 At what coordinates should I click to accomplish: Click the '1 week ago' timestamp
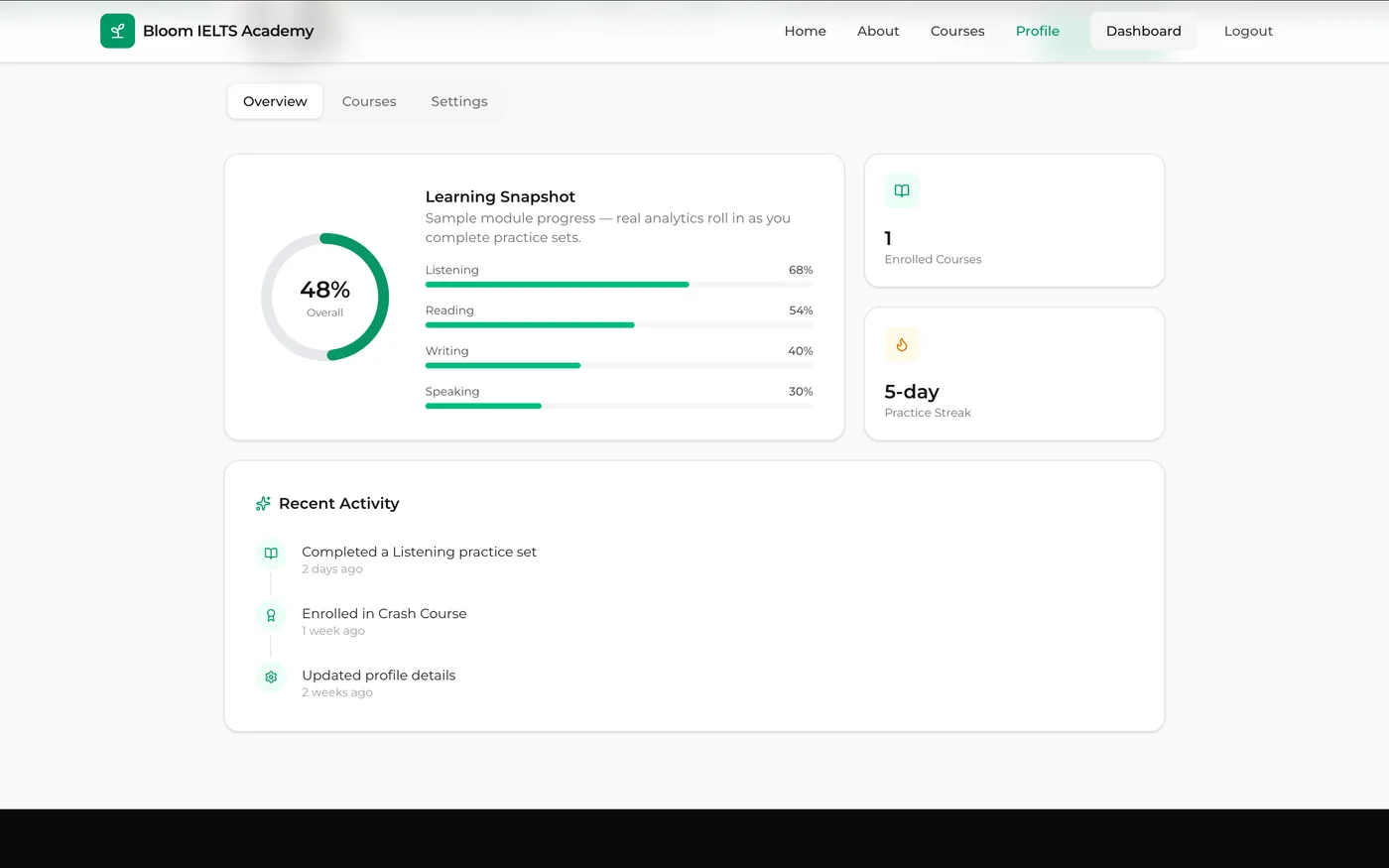[x=333, y=631]
